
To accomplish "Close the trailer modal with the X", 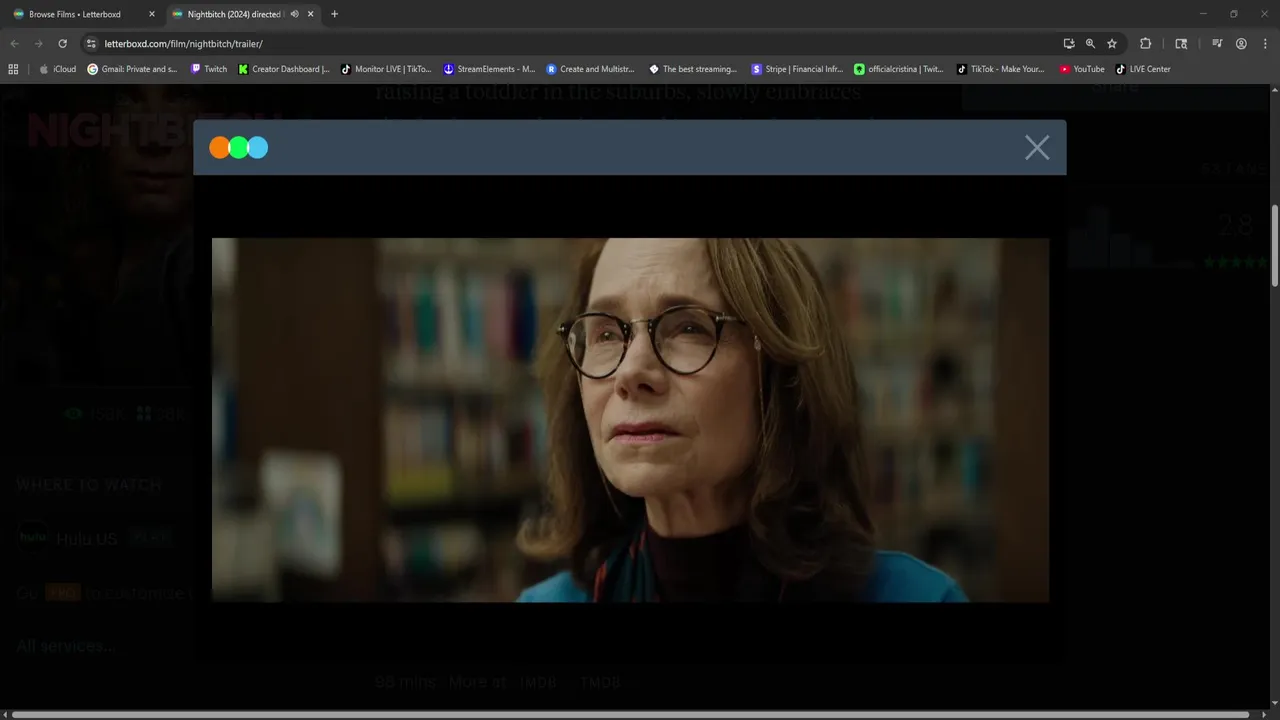I will [1037, 148].
